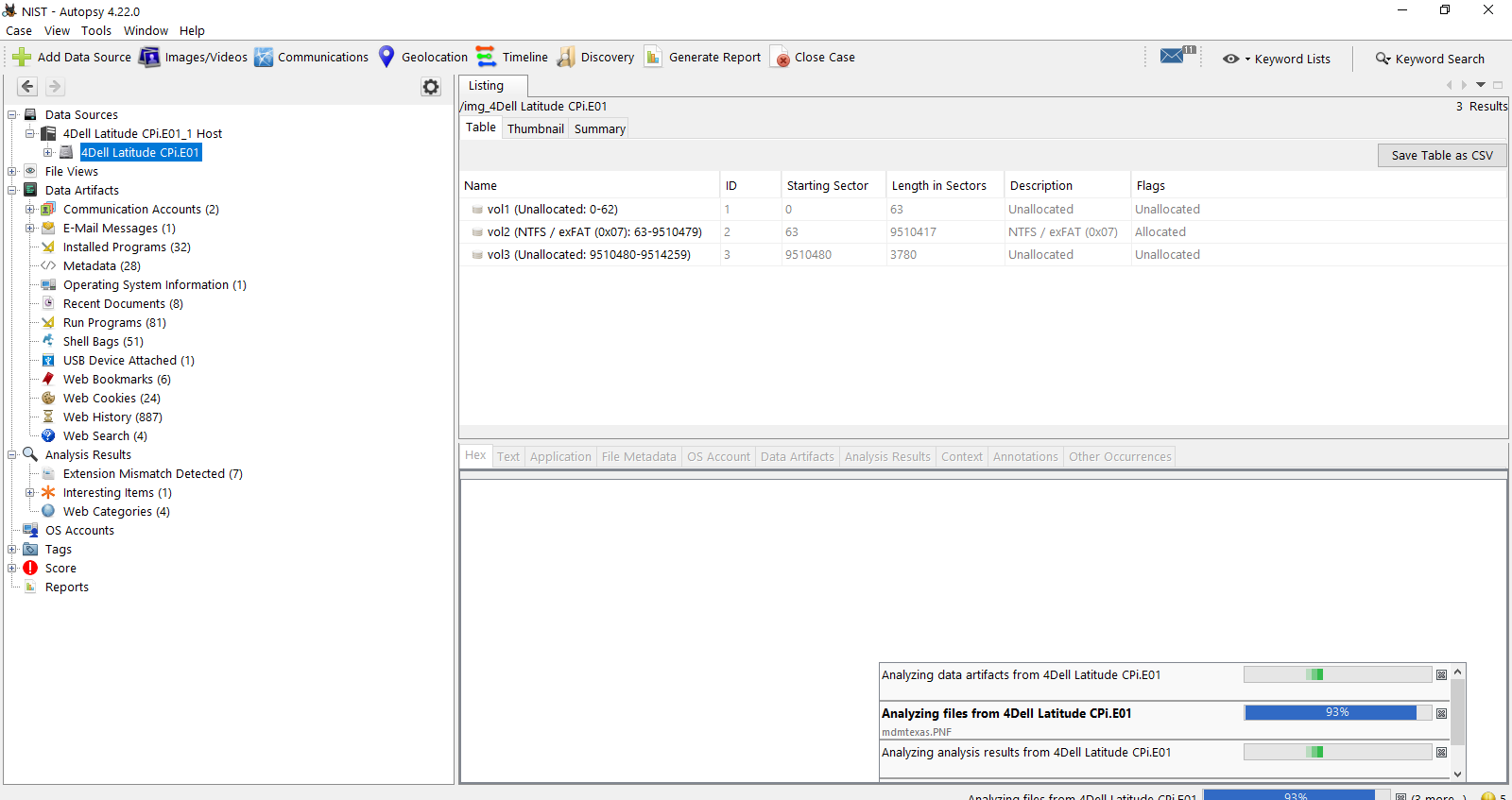Switch to the Thumbnail tab

click(535, 128)
